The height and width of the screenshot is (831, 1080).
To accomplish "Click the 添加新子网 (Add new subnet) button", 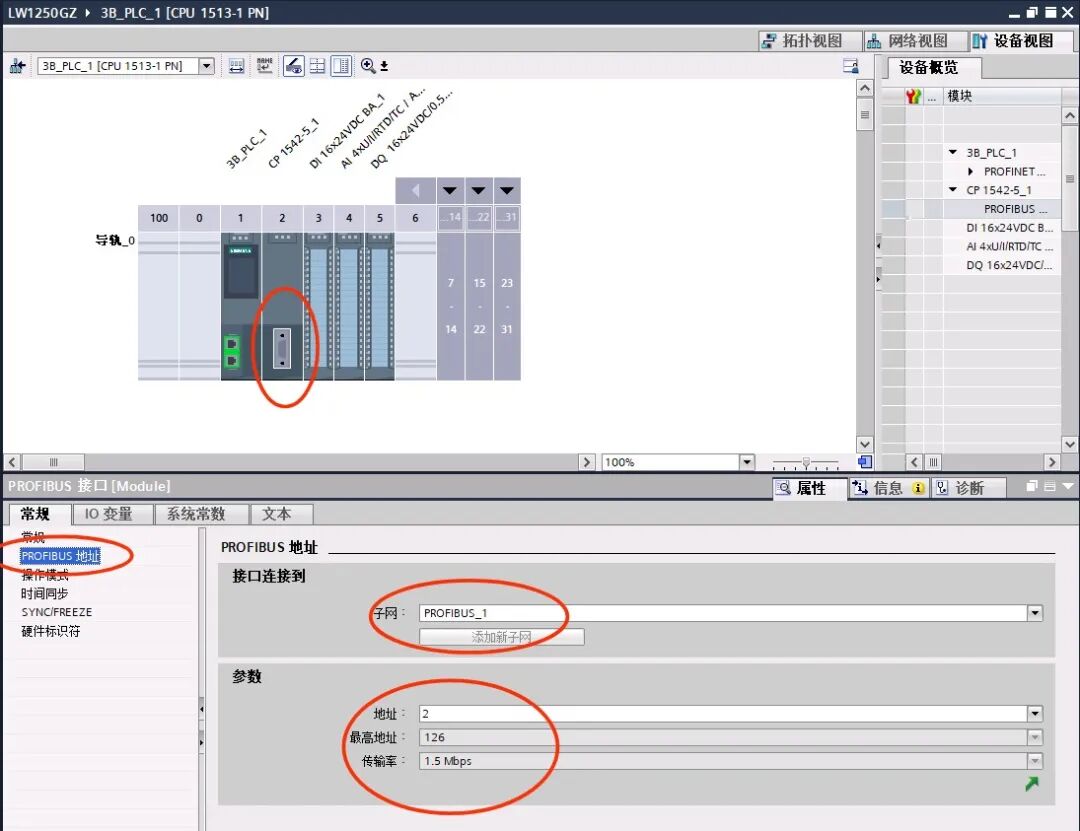I will pos(501,637).
